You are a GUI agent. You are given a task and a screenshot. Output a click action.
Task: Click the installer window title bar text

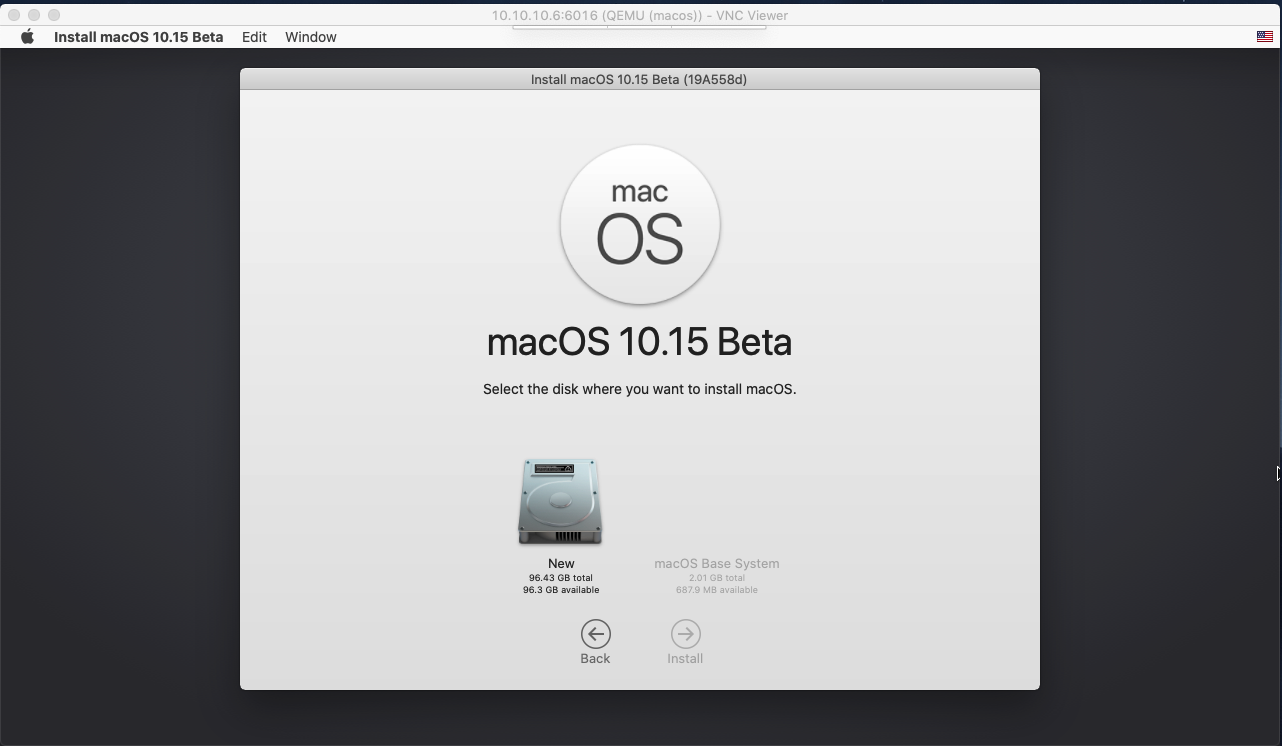pyautogui.click(x=639, y=79)
